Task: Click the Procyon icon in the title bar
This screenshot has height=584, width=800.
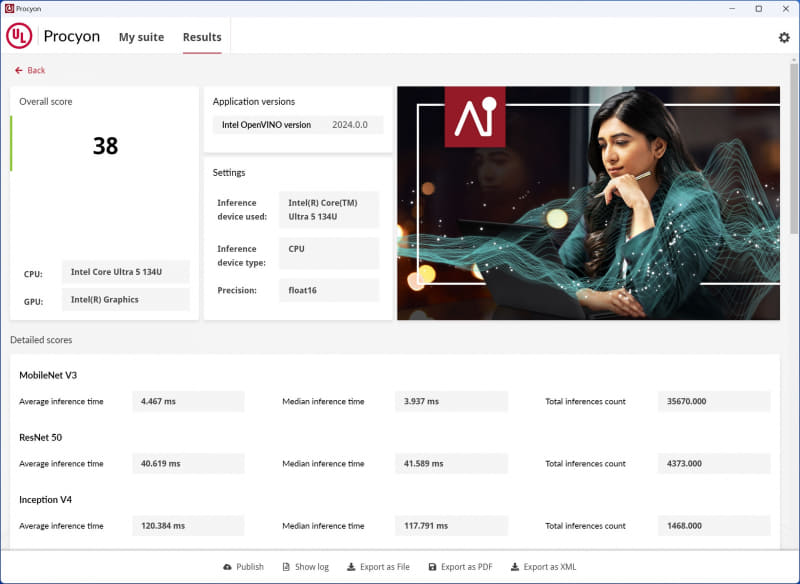Action: tap(8, 7)
